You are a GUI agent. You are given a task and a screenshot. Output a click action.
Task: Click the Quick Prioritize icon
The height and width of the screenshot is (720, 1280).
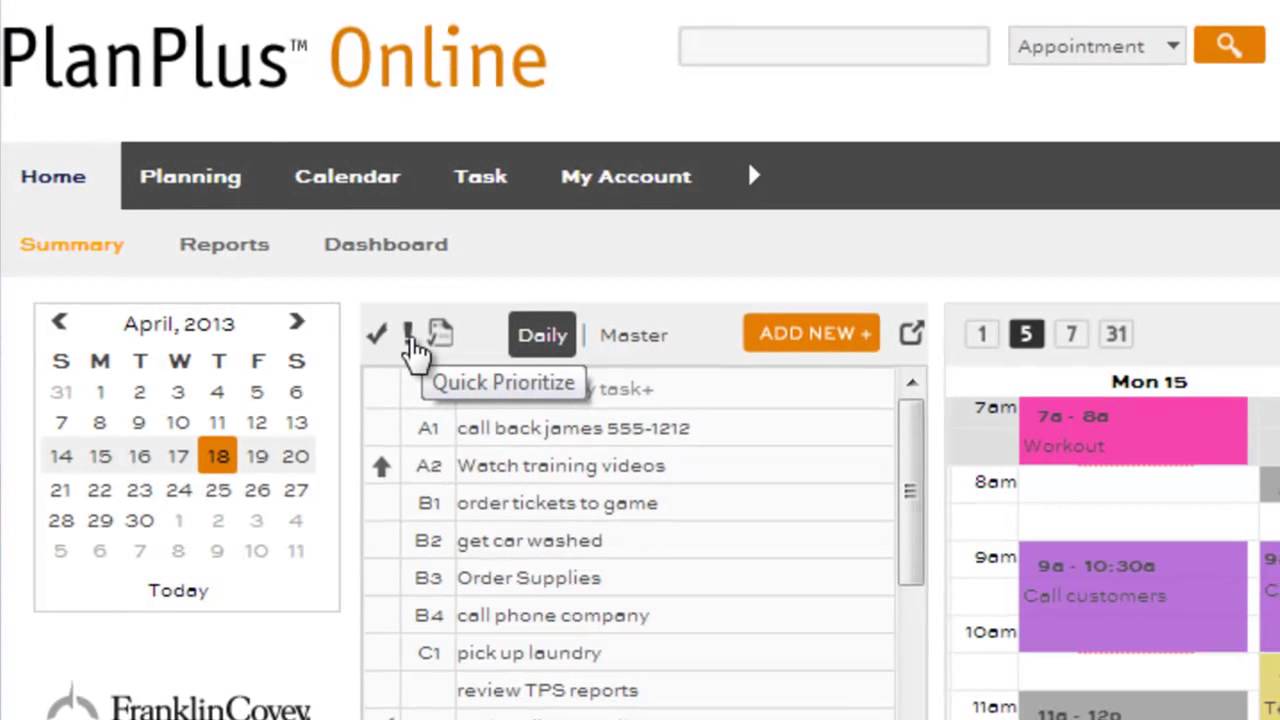pyautogui.click(x=408, y=333)
